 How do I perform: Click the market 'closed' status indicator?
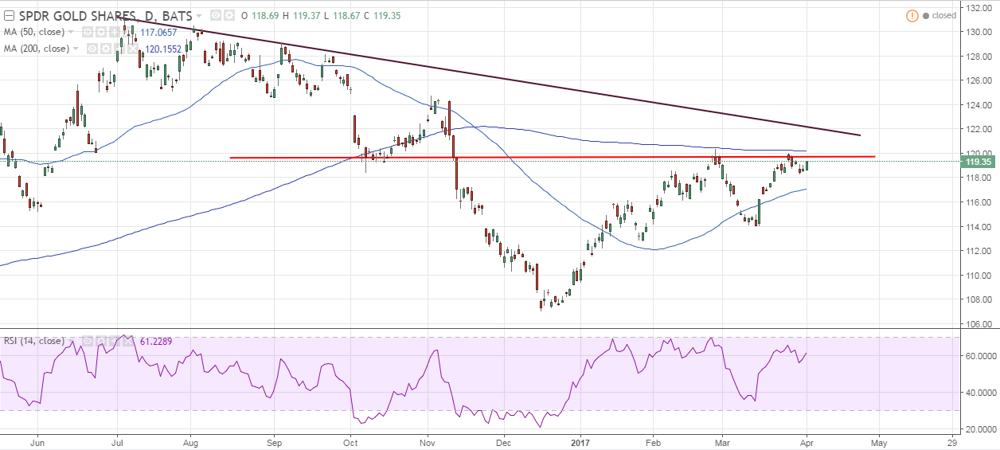[939, 15]
